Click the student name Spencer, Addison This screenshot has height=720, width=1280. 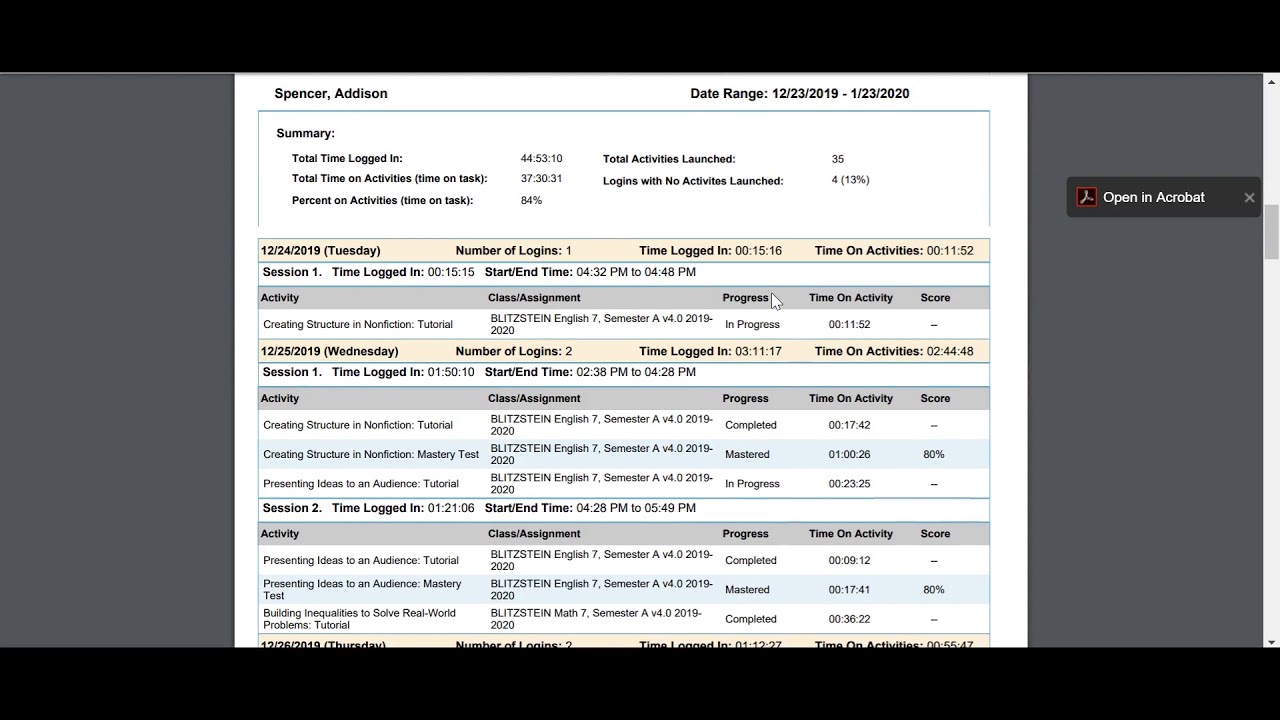pos(331,93)
